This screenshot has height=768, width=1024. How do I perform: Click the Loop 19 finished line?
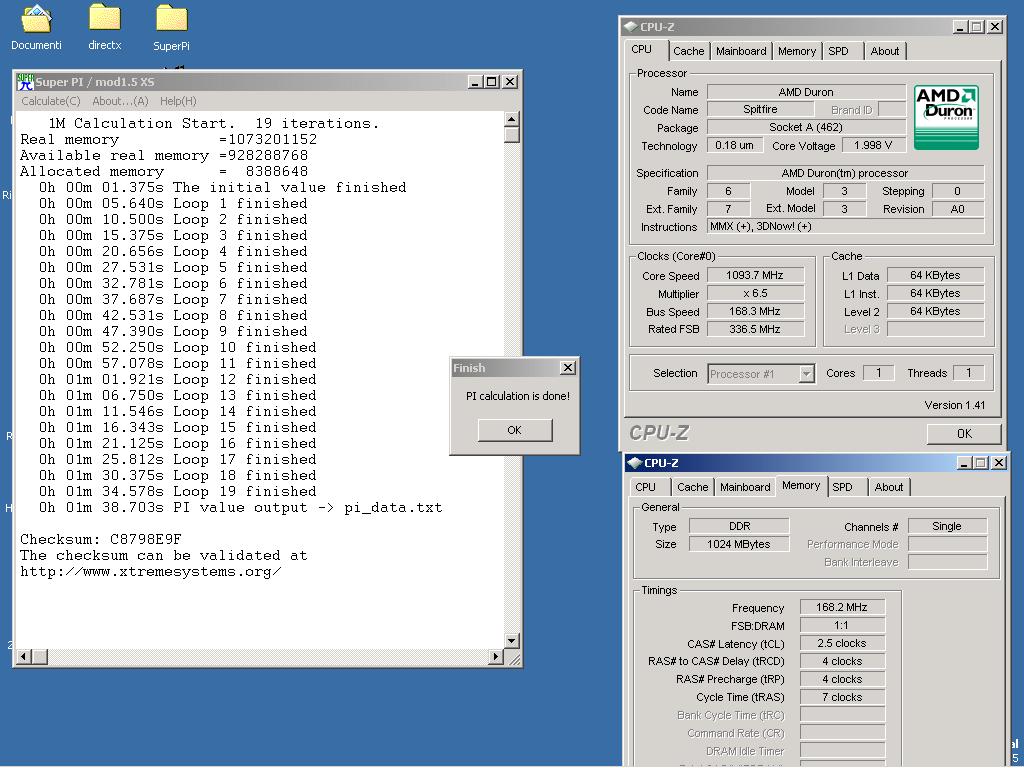[x=178, y=491]
